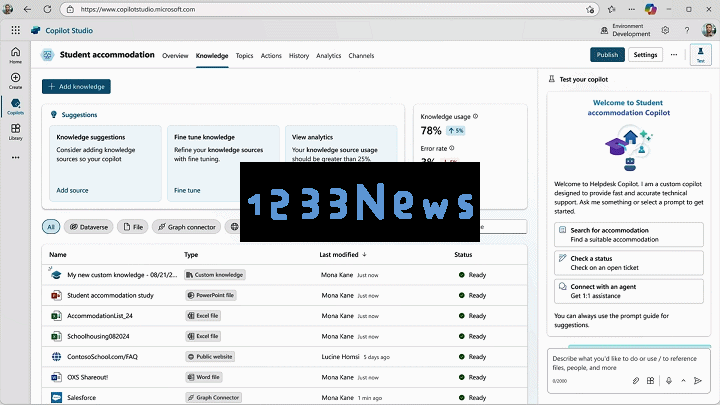Click the info icon next to Knowledge usage
This screenshot has height=405, width=720.
476,116
